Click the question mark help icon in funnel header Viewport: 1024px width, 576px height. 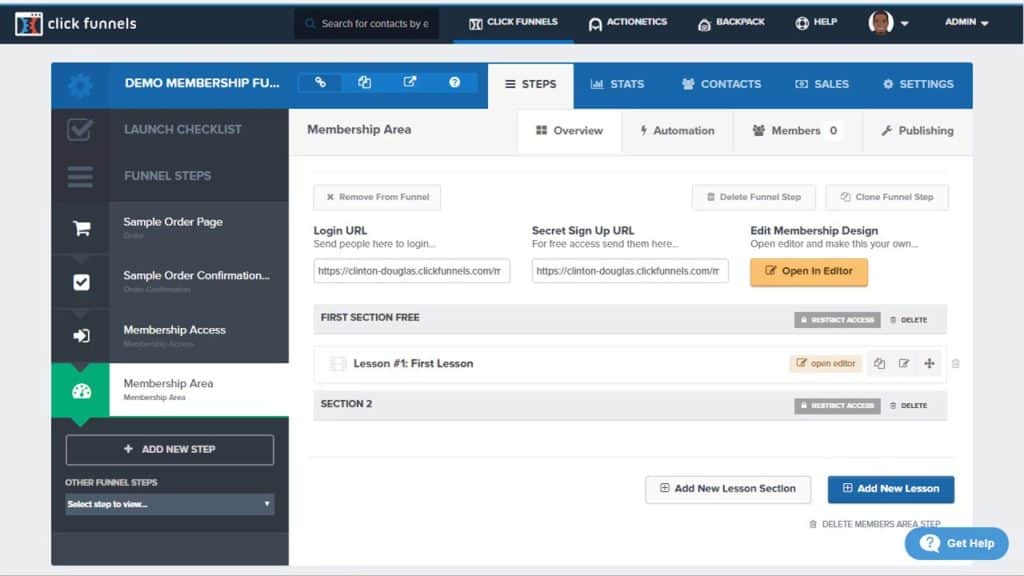click(x=455, y=82)
